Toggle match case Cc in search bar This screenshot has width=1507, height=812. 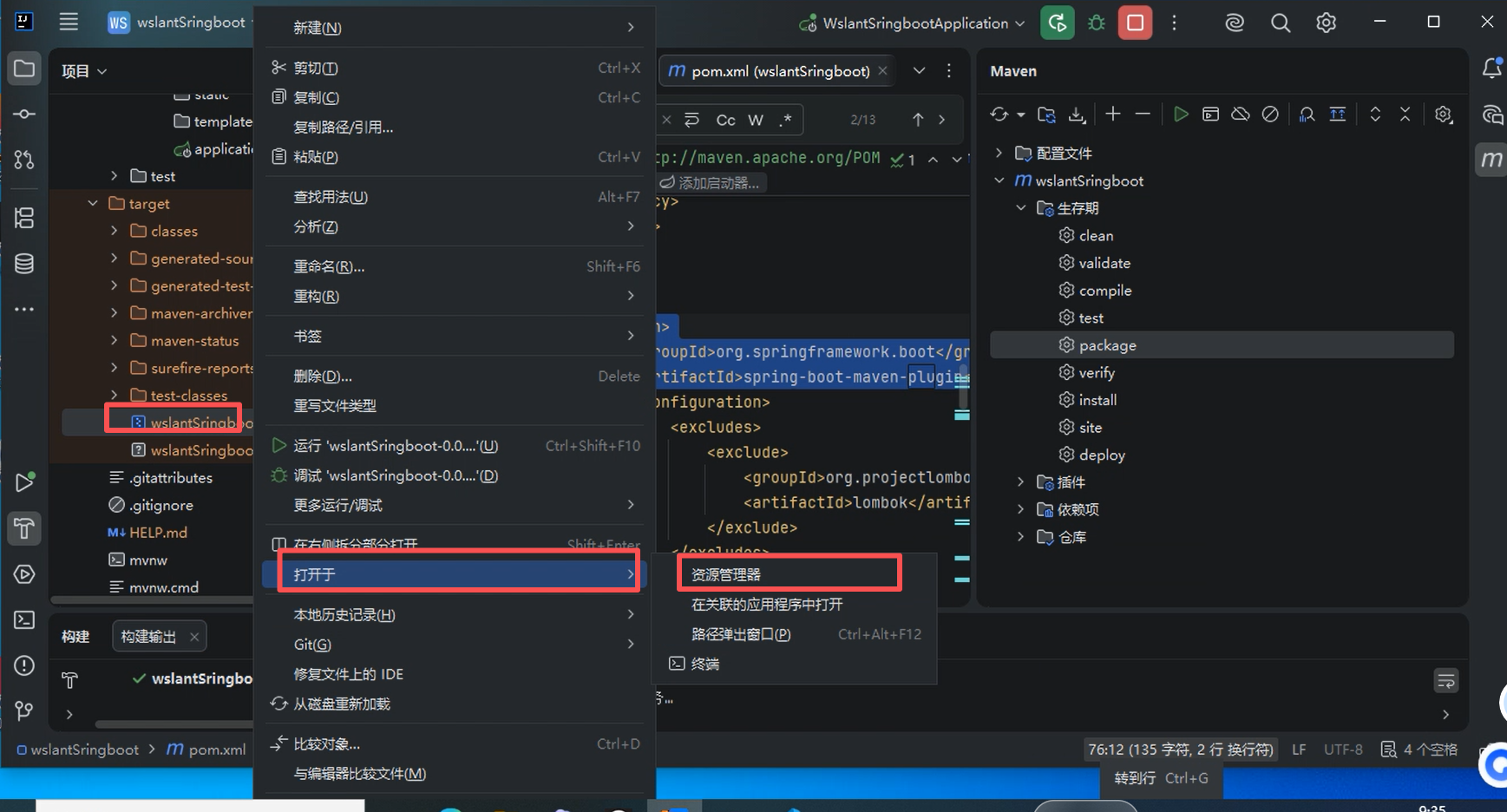click(725, 120)
